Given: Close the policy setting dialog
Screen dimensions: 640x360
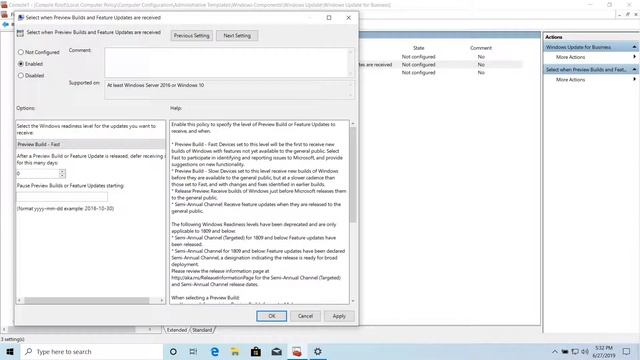Looking at the screenshot, I should 349,18.
